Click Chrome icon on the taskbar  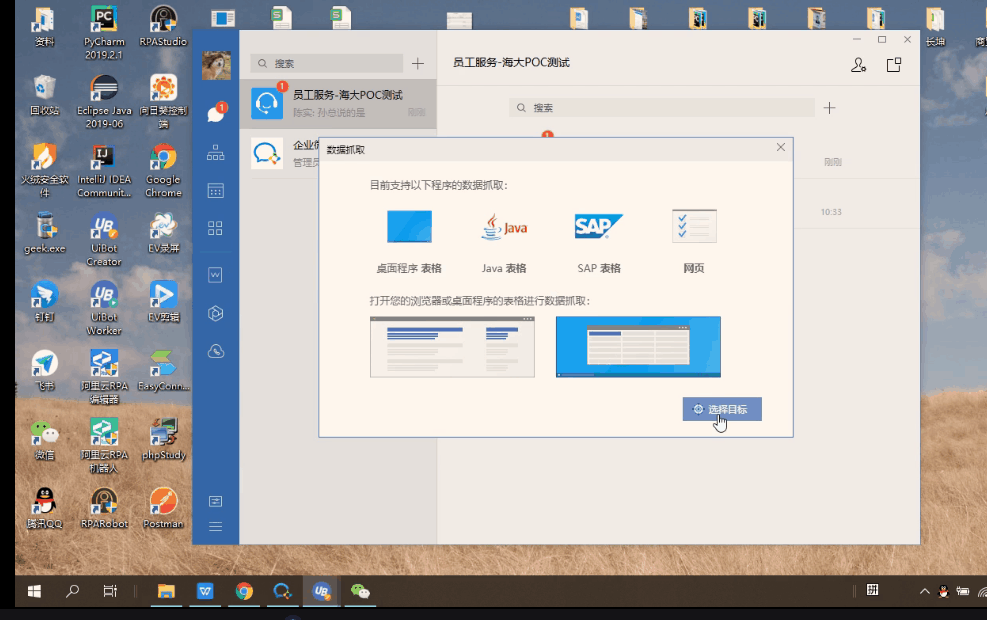click(x=244, y=591)
